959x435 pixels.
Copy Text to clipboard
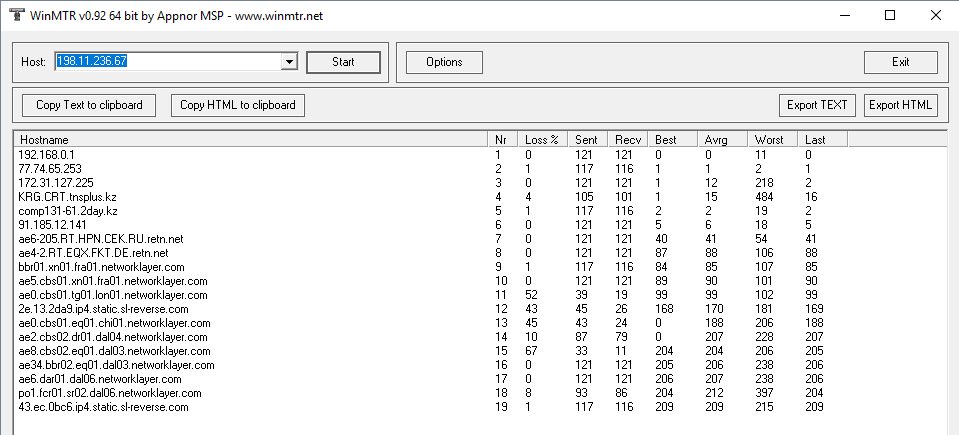click(89, 105)
